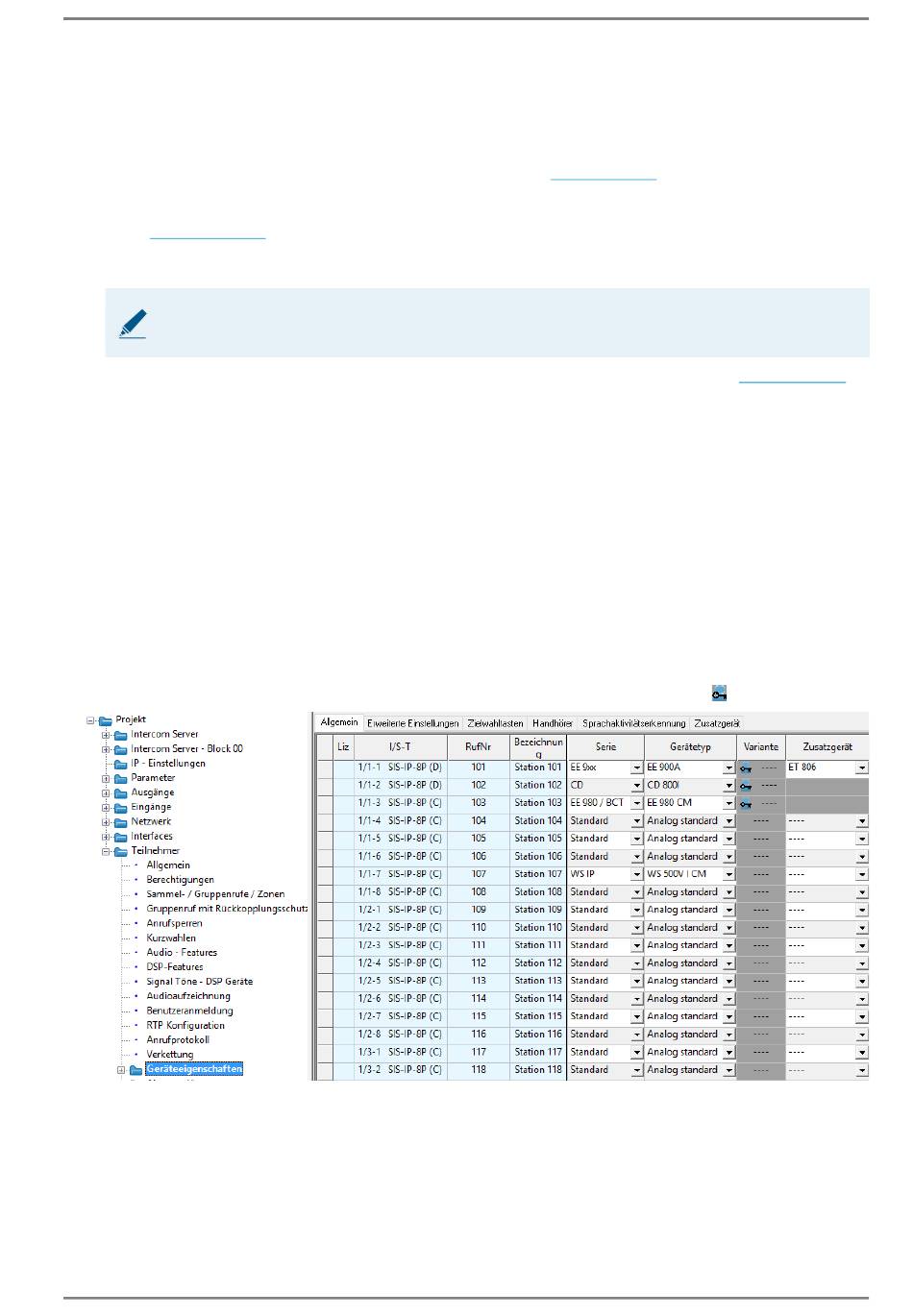Click the RufNr cell '110'

pos(479,928)
